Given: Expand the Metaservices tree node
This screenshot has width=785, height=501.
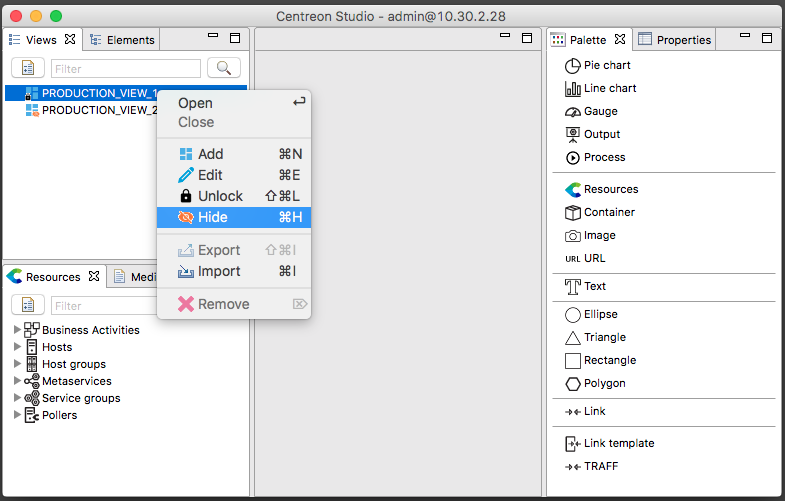Looking at the screenshot, I should point(17,381).
